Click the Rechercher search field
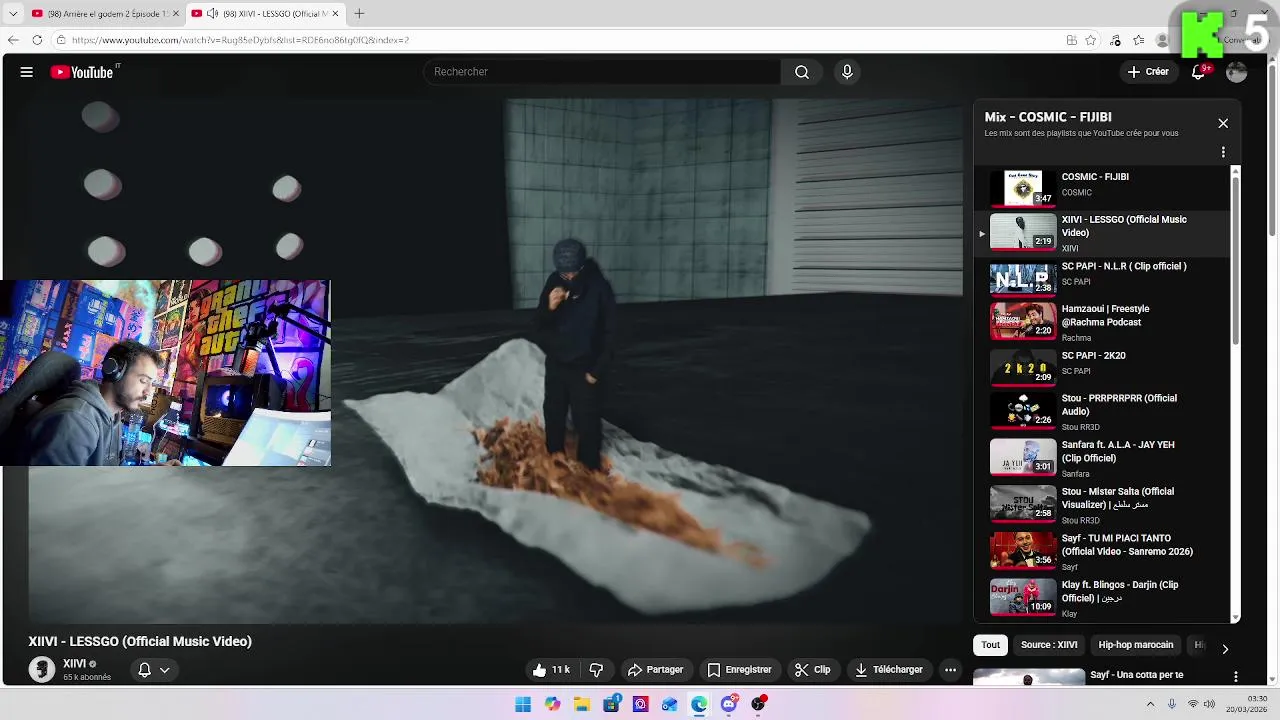1280x720 pixels. [x=602, y=72]
